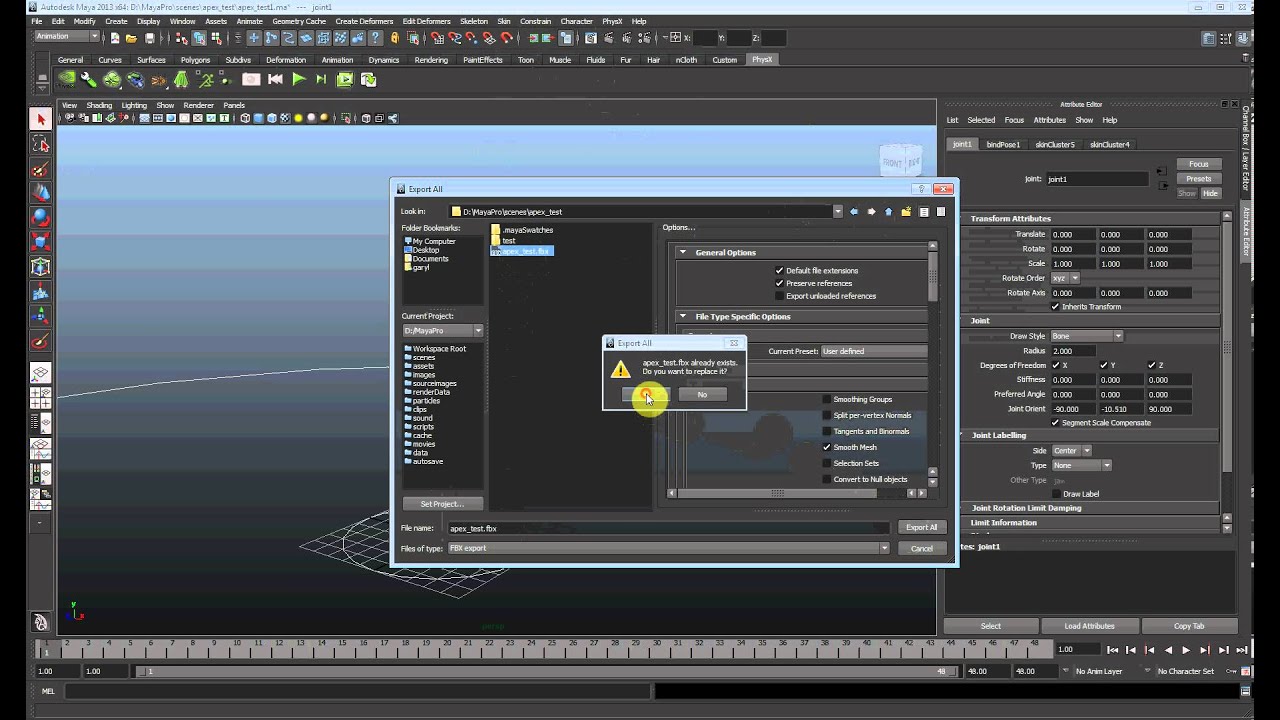The width and height of the screenshot is (1280, 720).
Task: Switch to the Rendering shelf tab
Action: [x=431, y=60]
